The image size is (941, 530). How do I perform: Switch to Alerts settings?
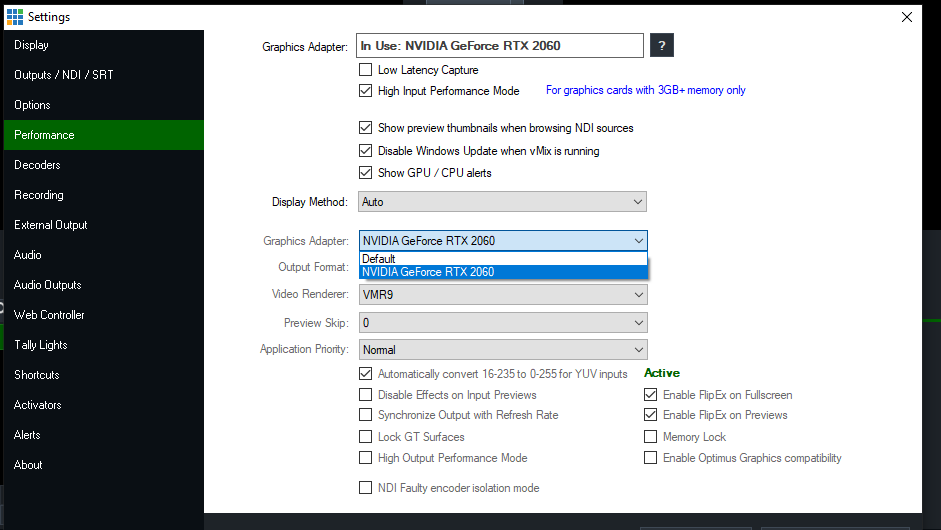(x=104, y=435)
